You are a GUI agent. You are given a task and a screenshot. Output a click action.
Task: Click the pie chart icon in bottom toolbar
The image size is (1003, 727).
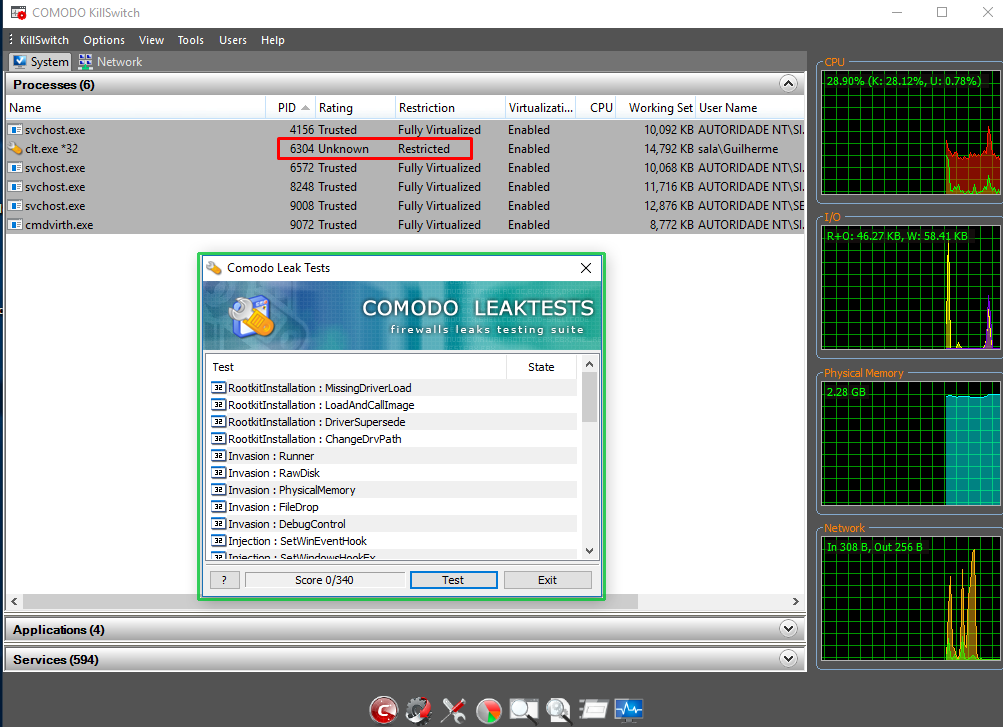[x=489, y=710]
